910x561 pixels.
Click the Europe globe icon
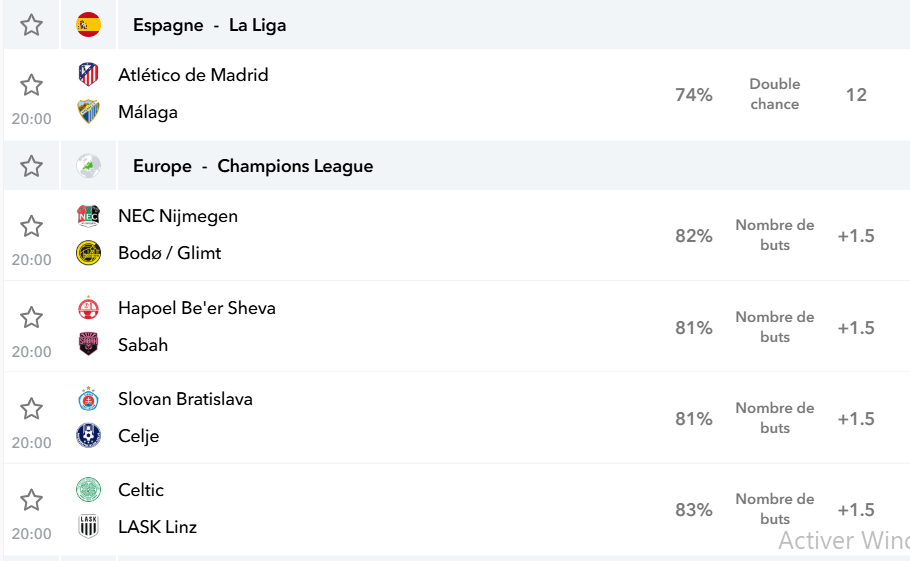[x=88, y=166]
